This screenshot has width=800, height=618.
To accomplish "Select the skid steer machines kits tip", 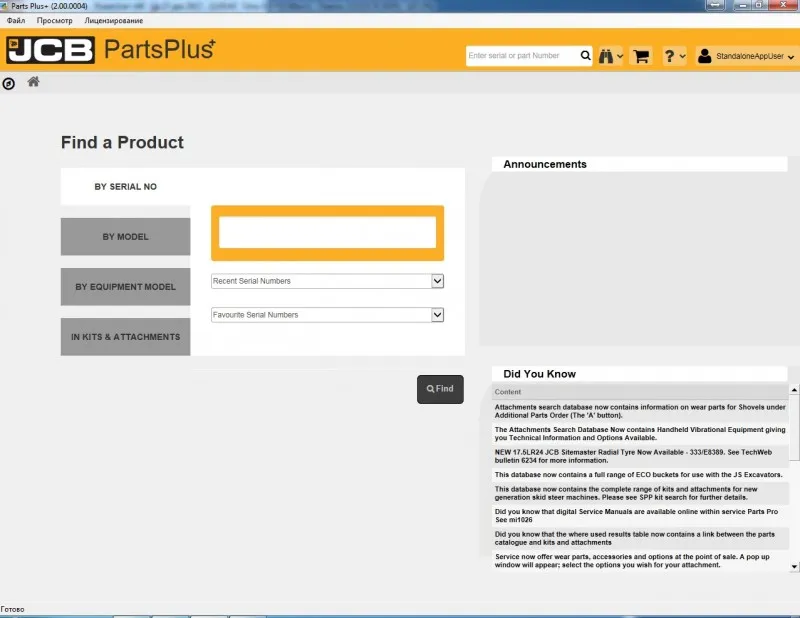I will pos(640,493).
